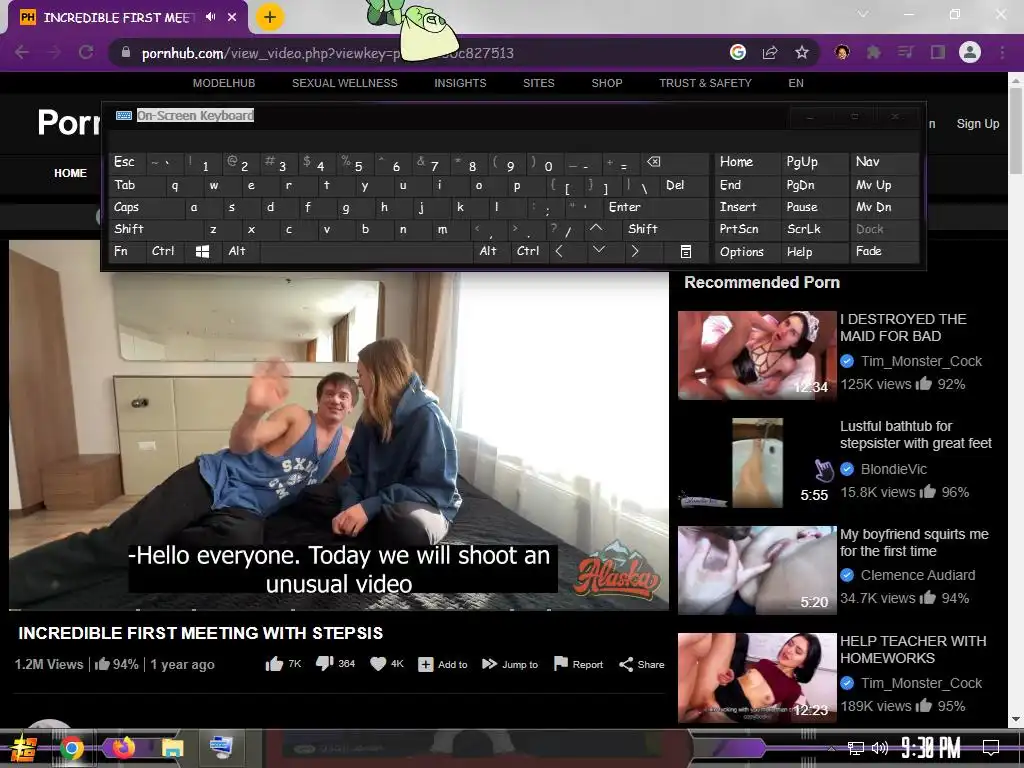
Task: Click the Google icon in address bar
Action: click(738, 52)
